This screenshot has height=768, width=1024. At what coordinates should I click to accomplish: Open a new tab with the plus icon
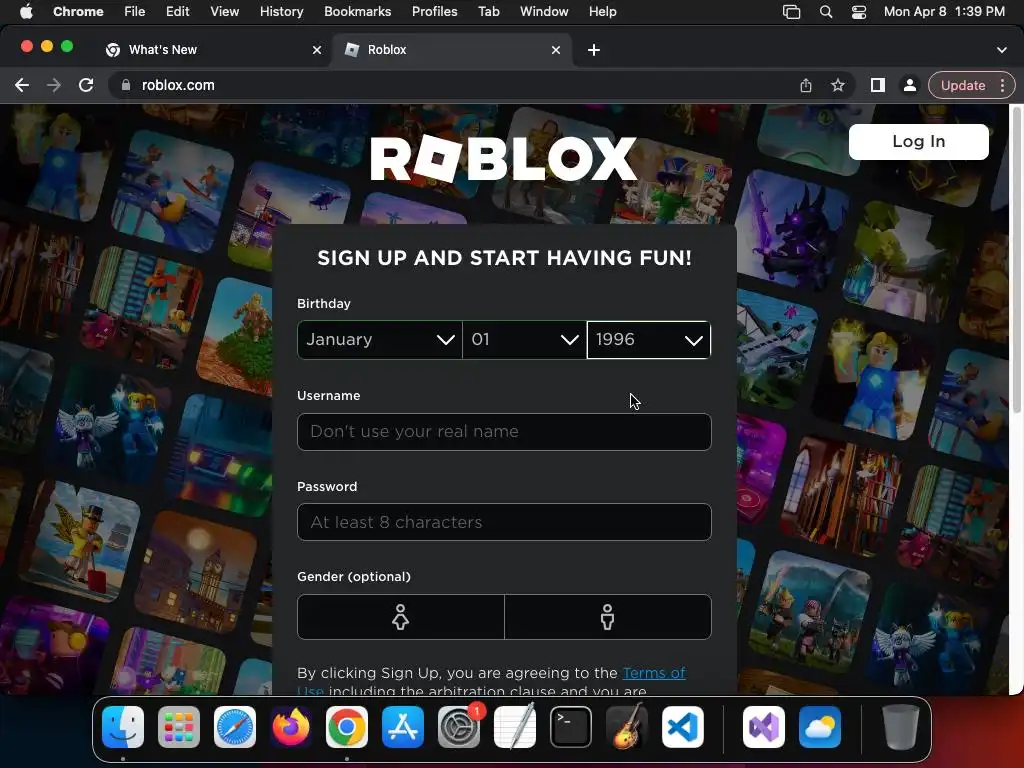point(594,50)
